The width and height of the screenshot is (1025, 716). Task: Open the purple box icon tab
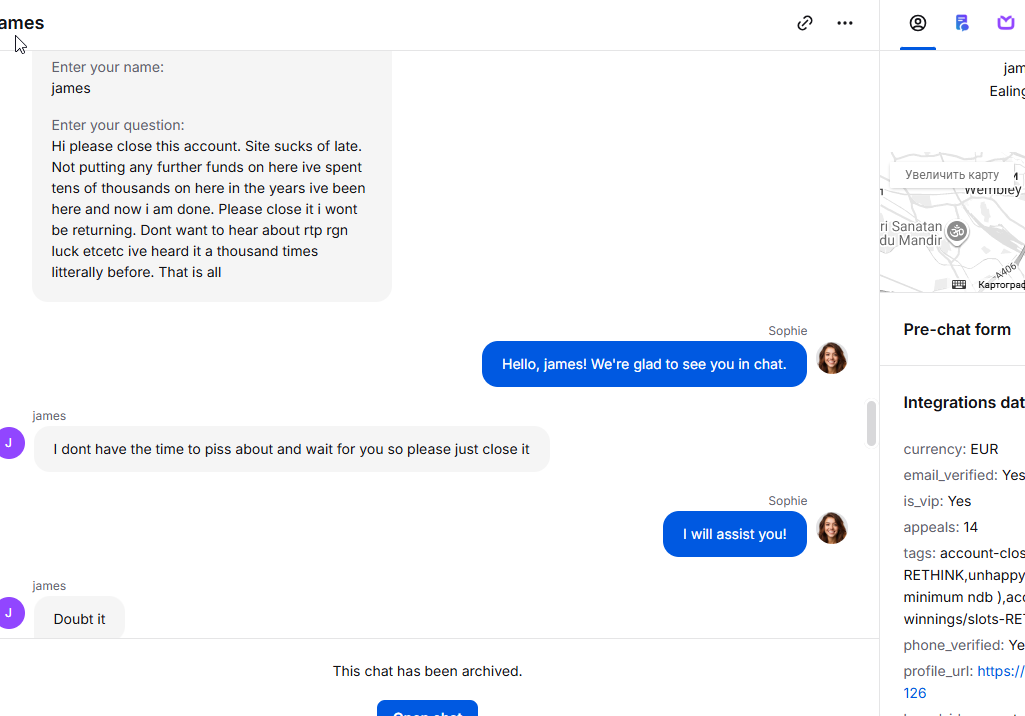coord(1005,23)
